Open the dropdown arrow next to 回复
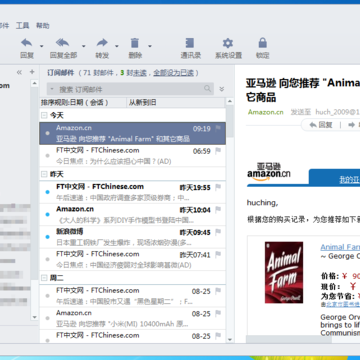Screen dimensions: 360x360 tap(42, 46)
